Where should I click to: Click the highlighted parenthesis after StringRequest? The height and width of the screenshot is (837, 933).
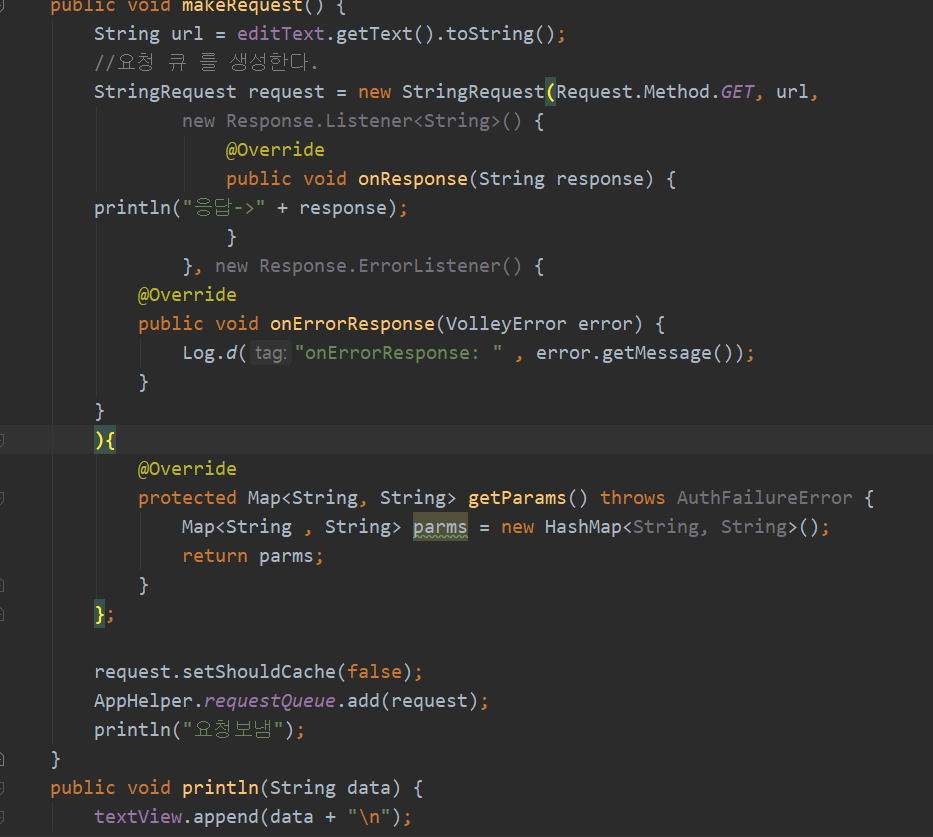550,92
